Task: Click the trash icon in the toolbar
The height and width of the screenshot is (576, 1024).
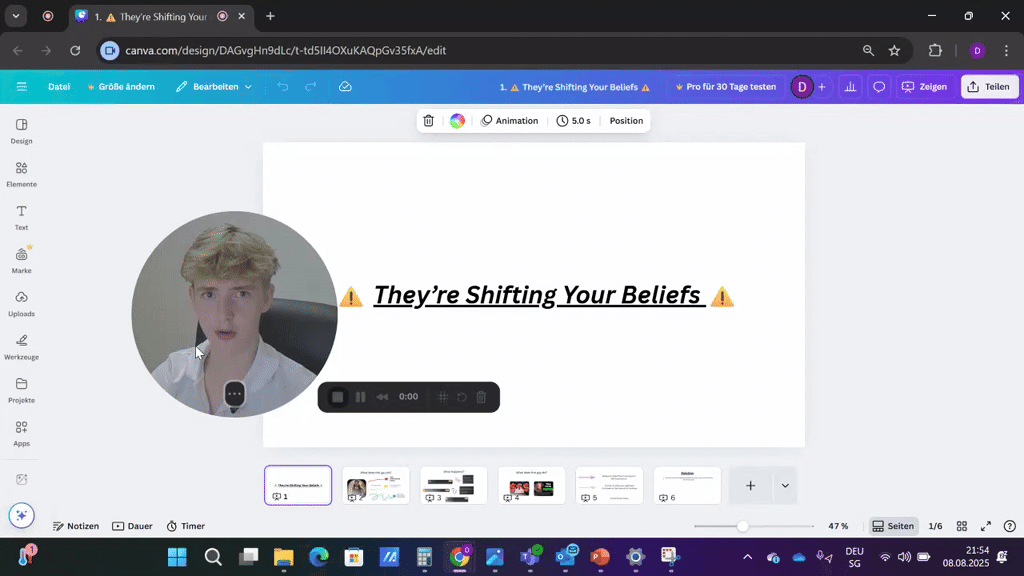Action: 428,120
